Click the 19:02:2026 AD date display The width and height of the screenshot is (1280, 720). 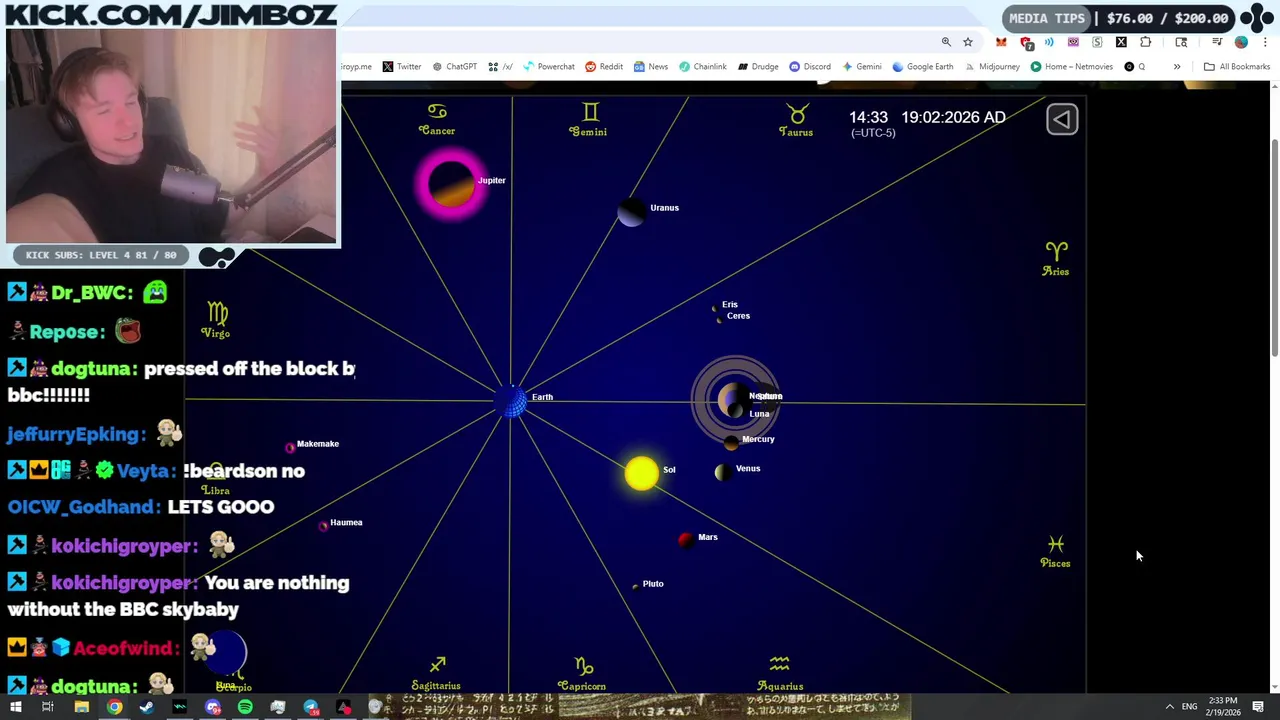(953, 117)
